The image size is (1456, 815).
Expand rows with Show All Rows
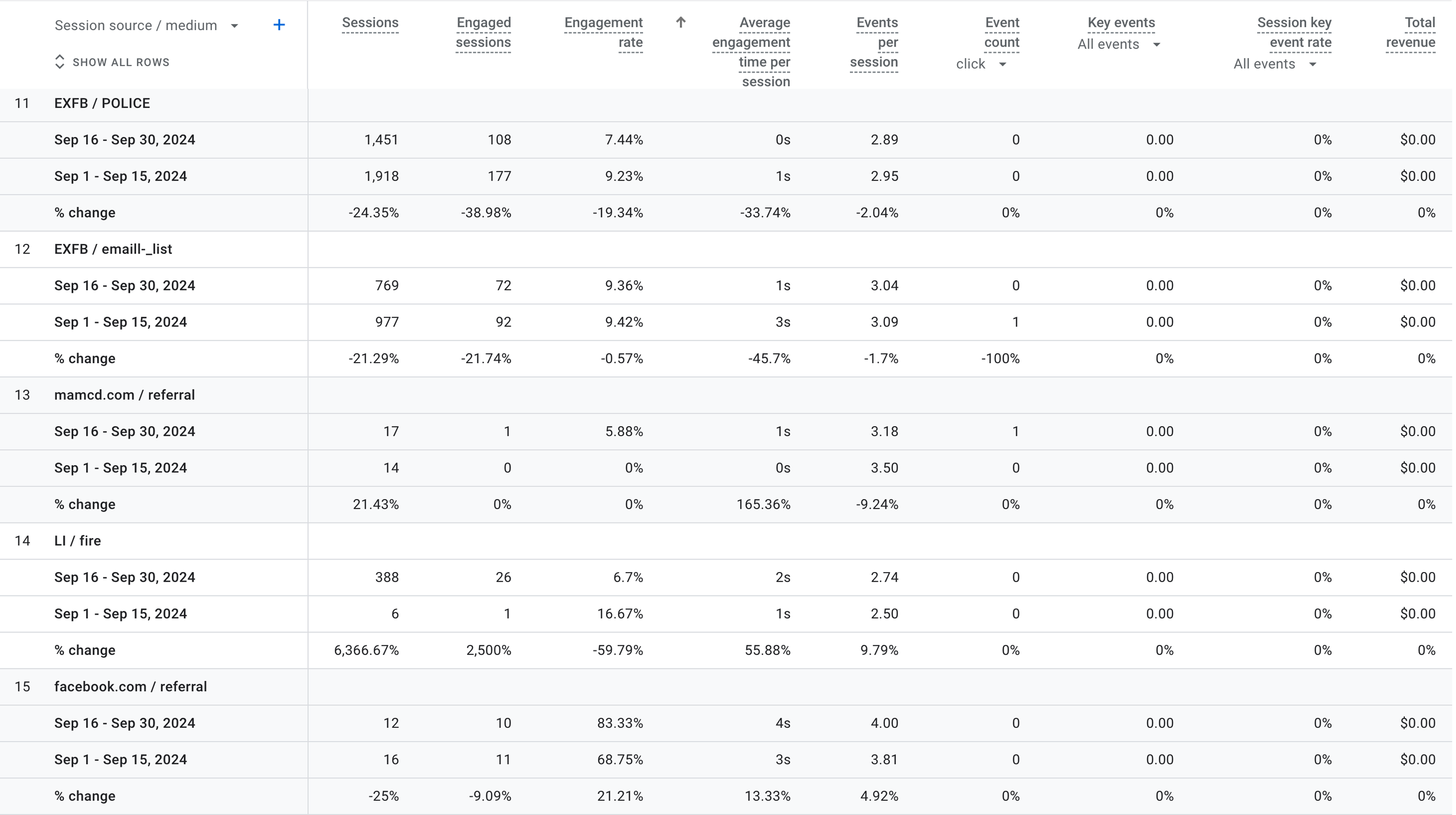click(x=113, y=62)
